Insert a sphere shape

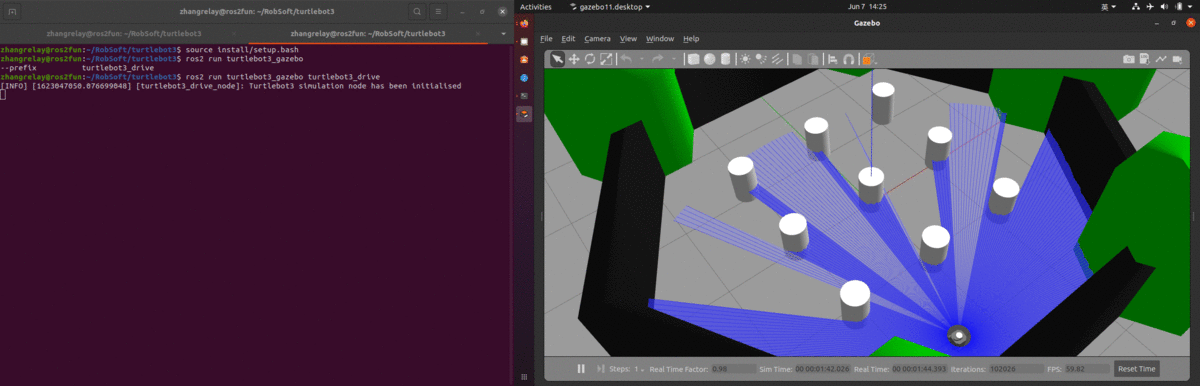[x=709, y=59]
